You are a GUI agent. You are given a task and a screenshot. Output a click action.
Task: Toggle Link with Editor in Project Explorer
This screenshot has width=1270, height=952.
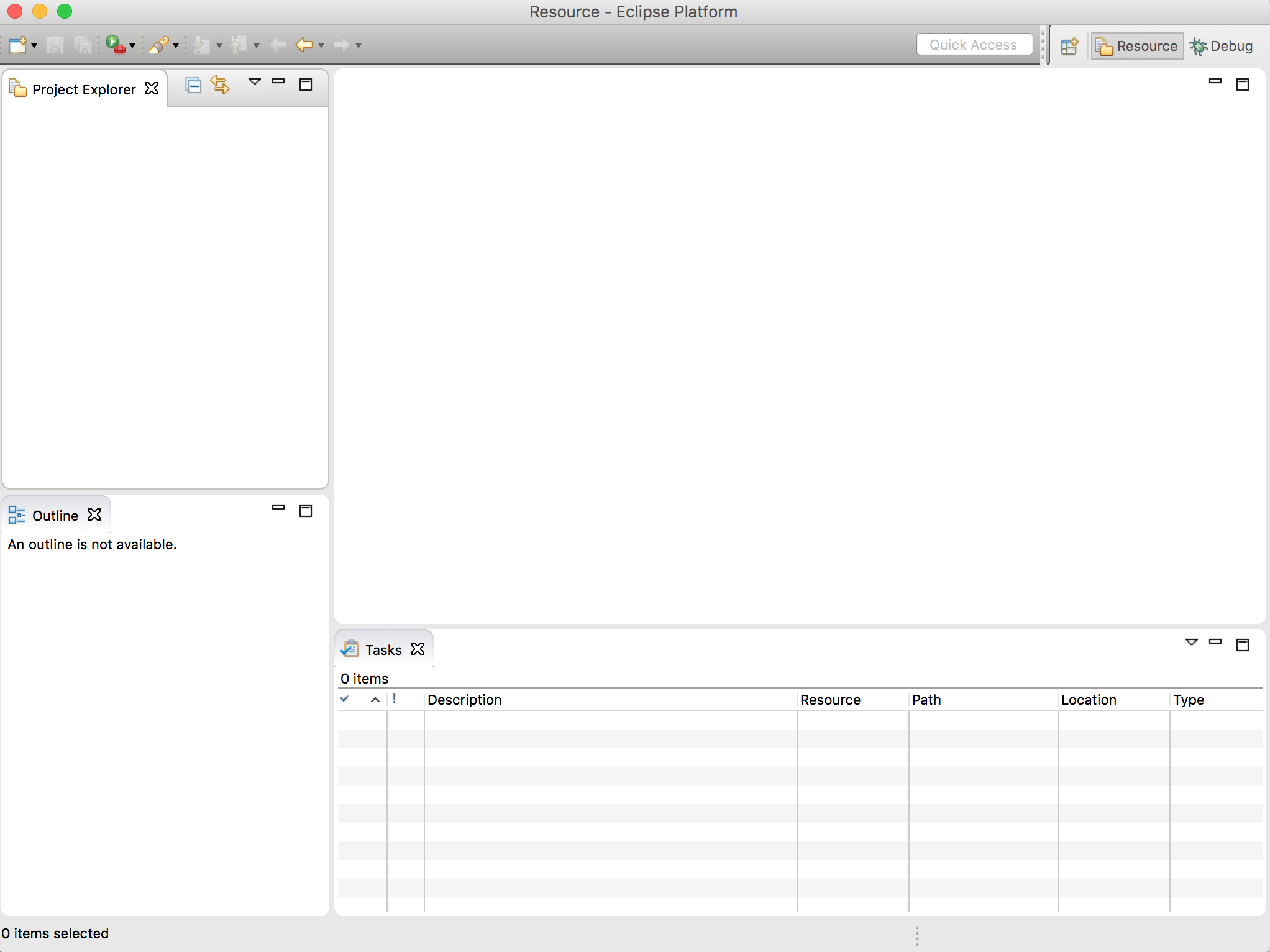coord(220,85)
